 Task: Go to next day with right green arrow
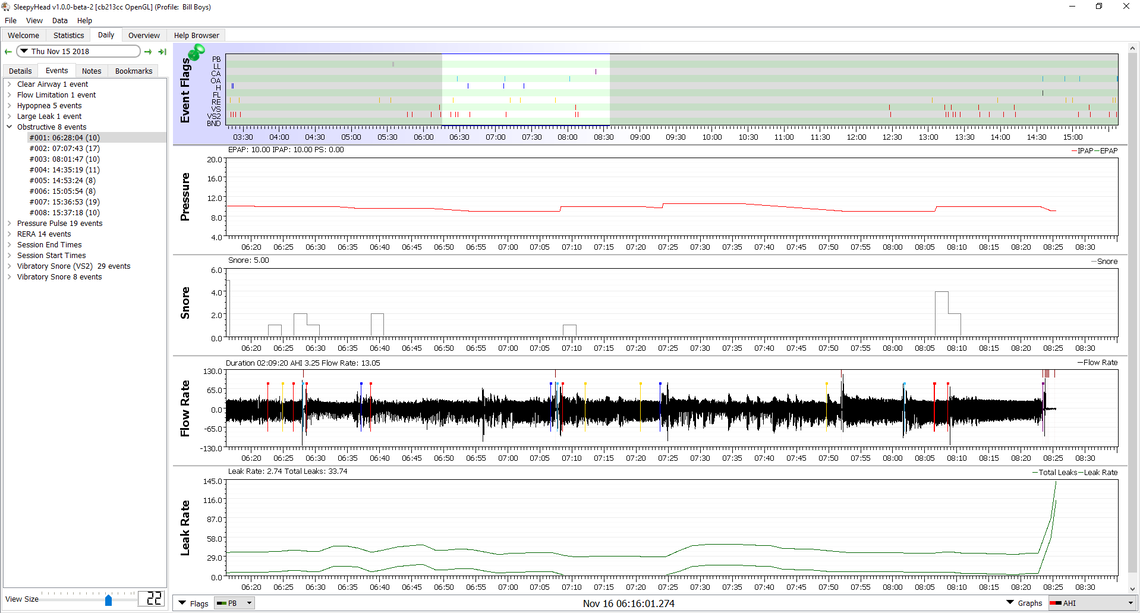[x=148, y=52]
